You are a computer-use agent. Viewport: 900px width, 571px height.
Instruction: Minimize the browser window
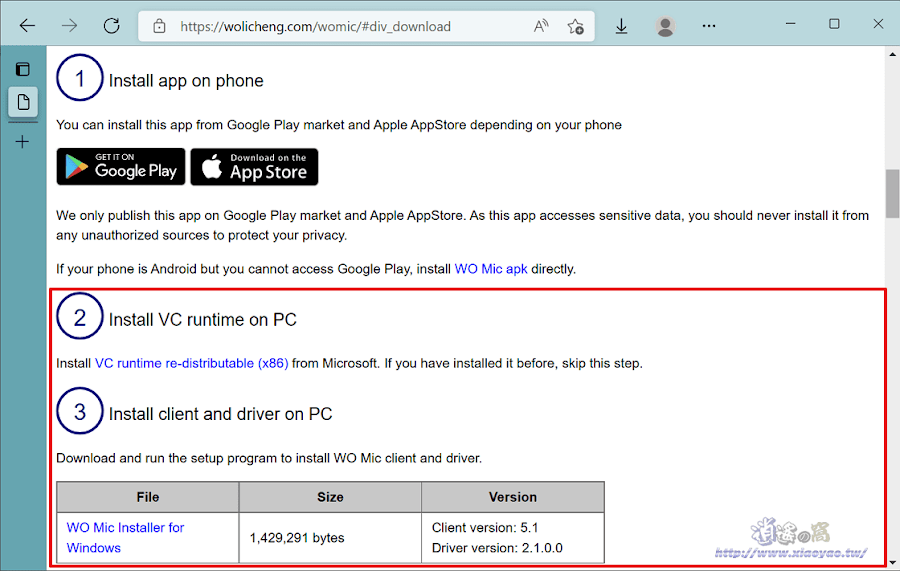point(790,24)
